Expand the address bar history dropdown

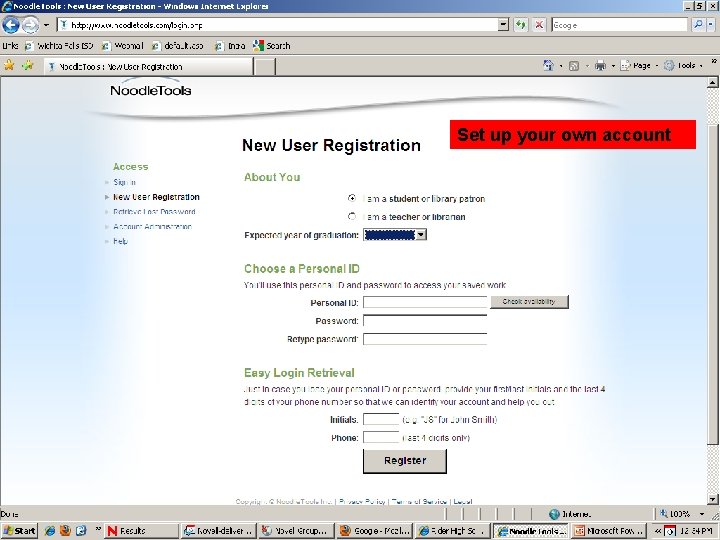(504, 25)
